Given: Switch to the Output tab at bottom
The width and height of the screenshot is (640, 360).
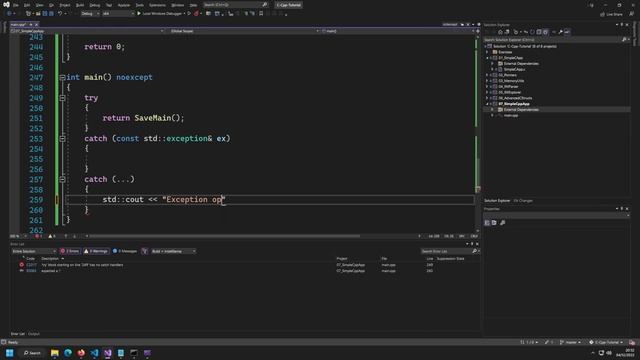Looking at the screenshot, I should pyautogui.click(x=34, y=334).
